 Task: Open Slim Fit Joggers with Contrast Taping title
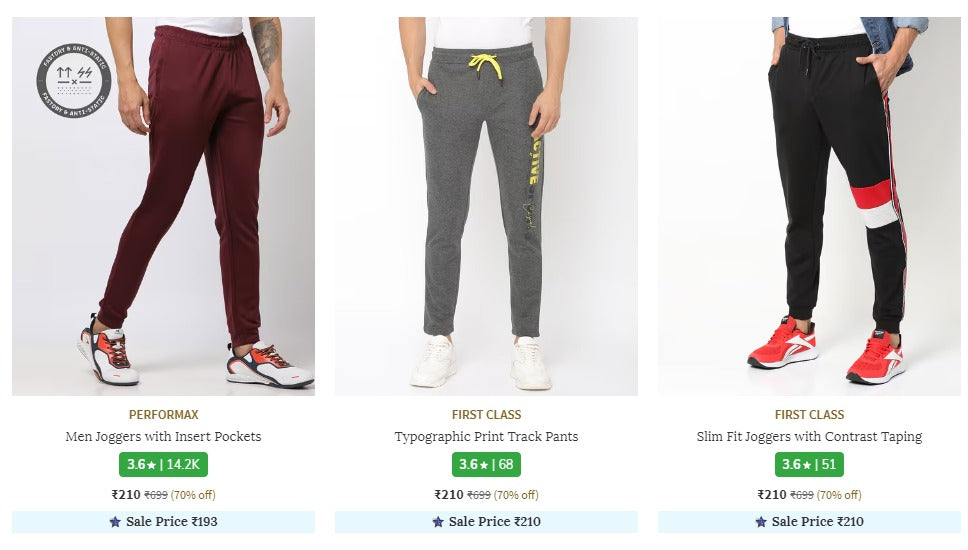pyautogui.click(x=809, y=437)
